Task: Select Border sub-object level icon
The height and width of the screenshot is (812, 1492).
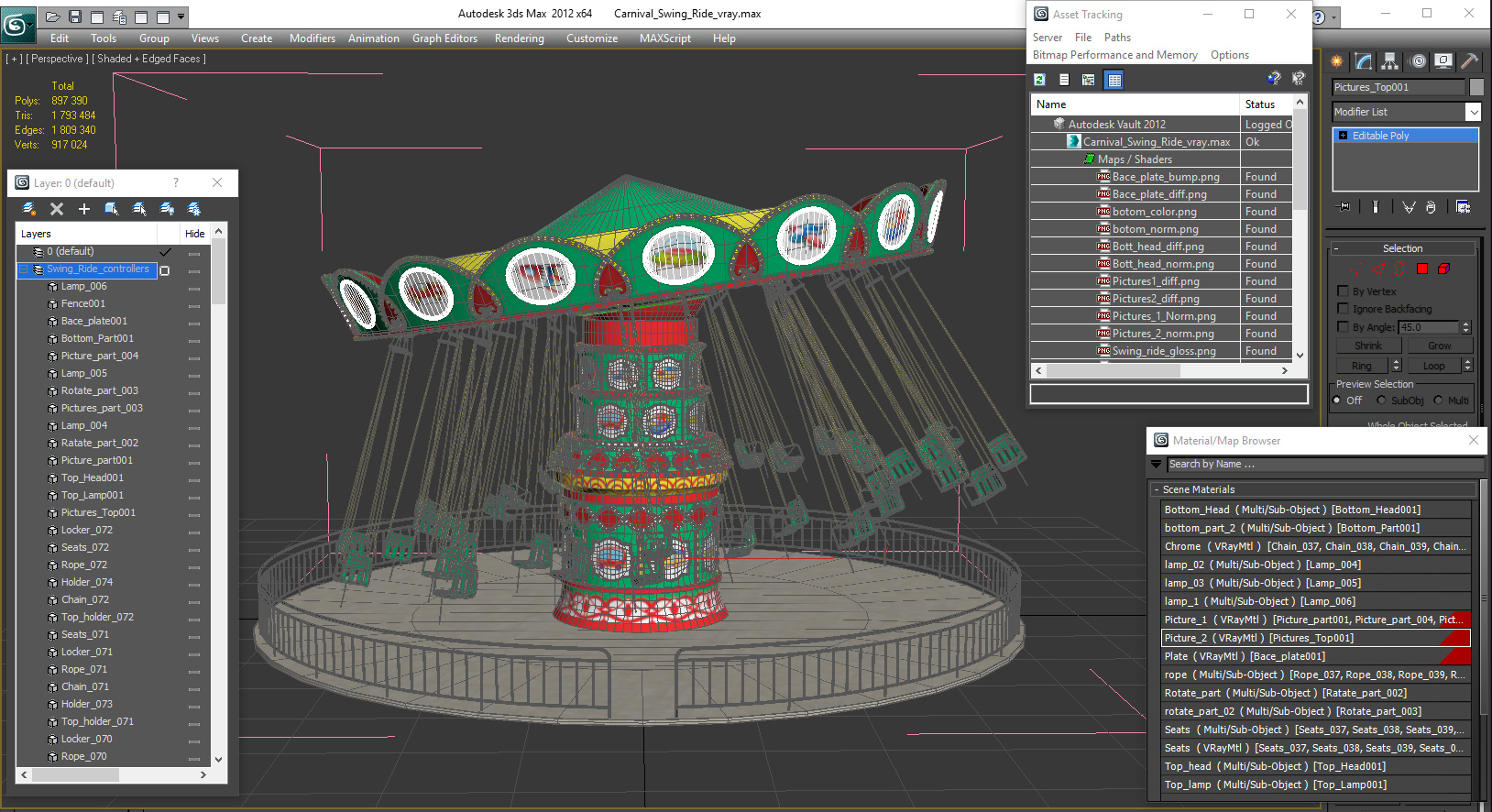Action: [1399, 269]
